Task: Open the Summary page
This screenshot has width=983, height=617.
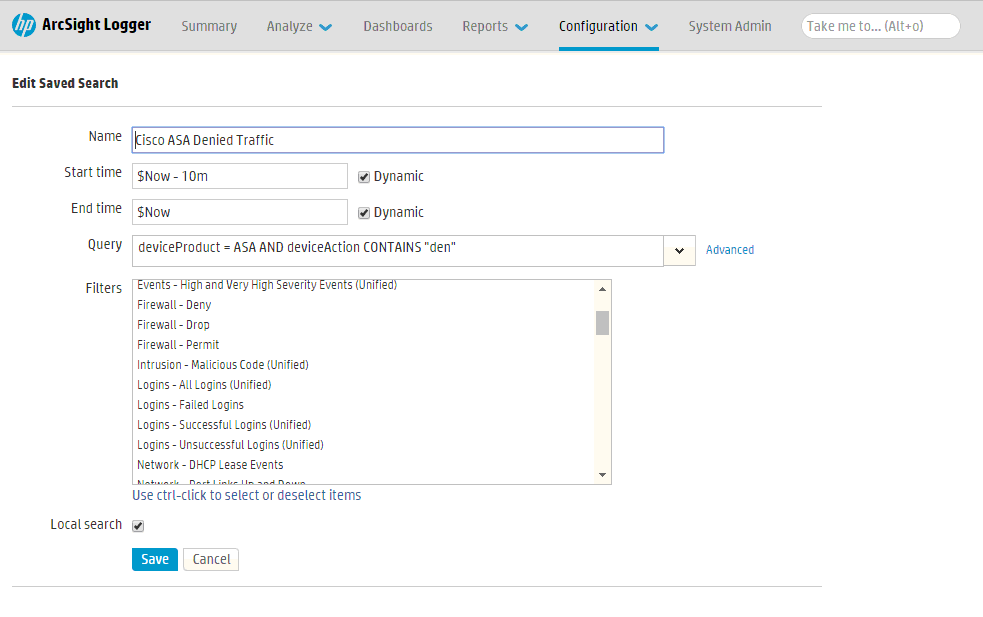Action: pos(209,26)
